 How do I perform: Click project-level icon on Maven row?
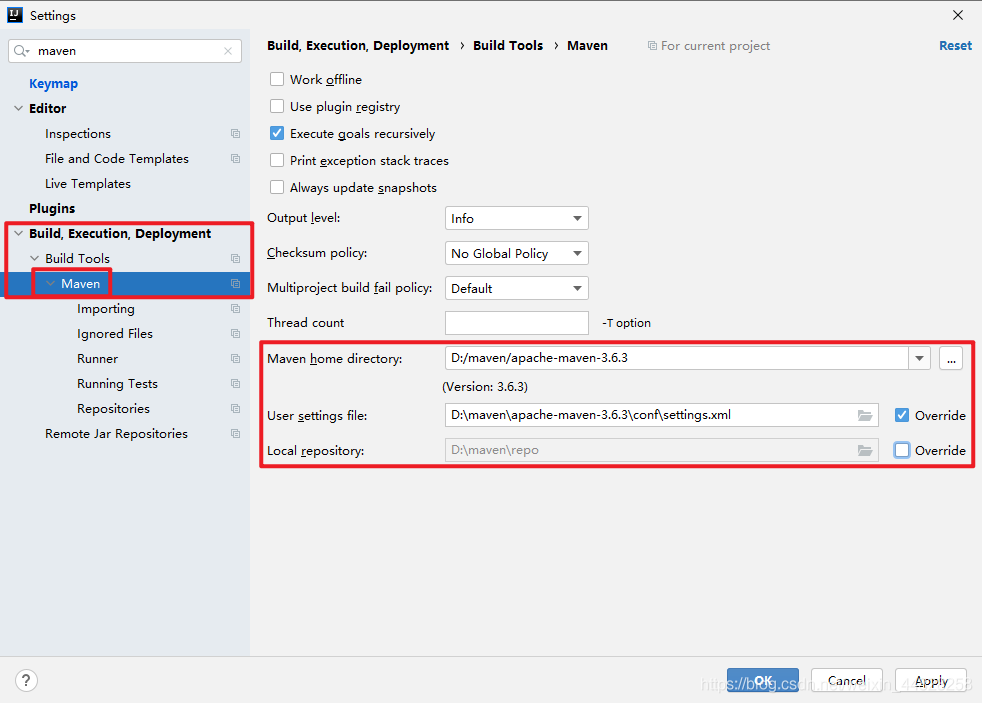pos(235,284)
